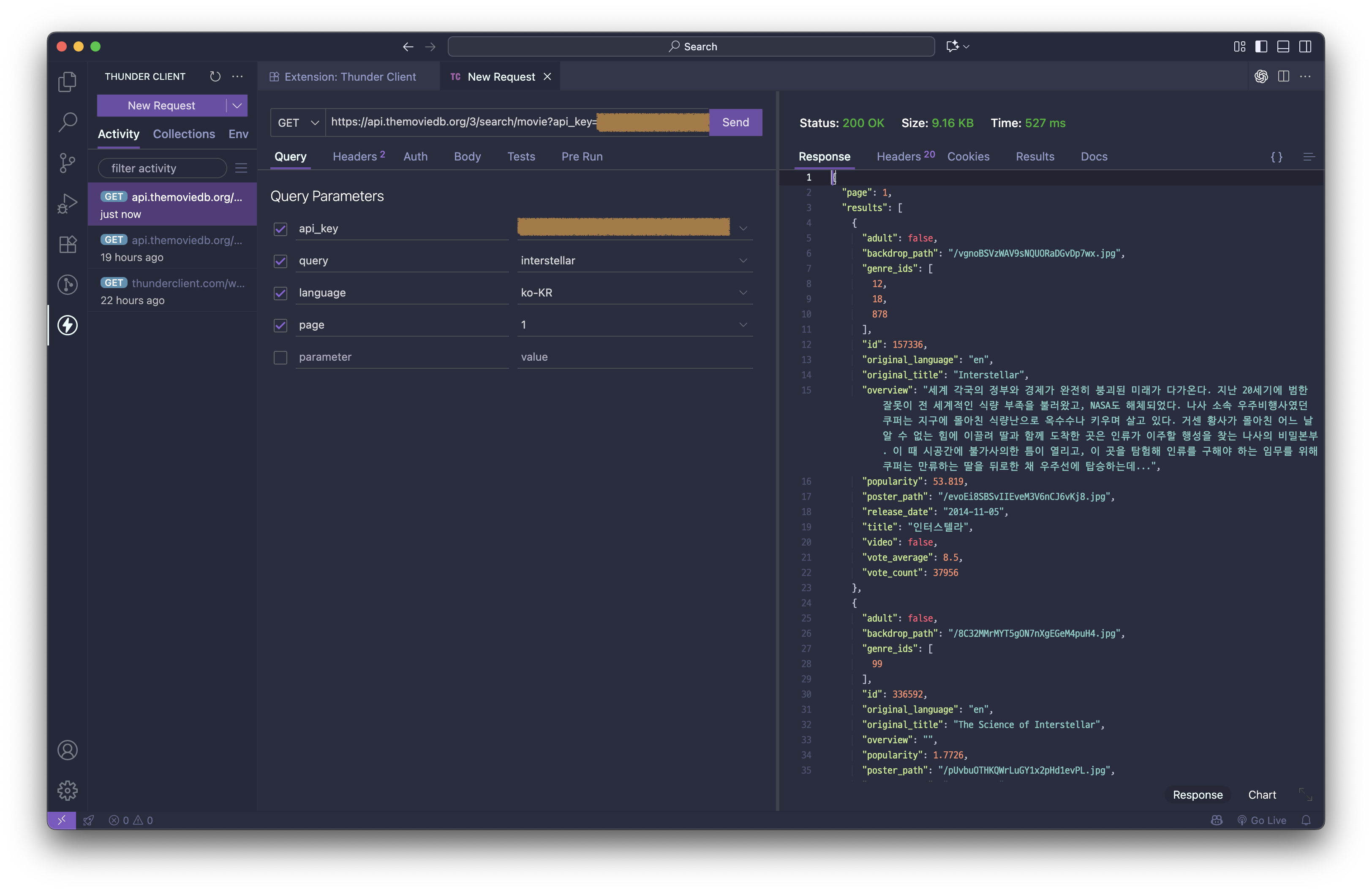Enable the empty parameter row checkbox
The height and width of the screenshot is (892, 1372).
point(280,357)
